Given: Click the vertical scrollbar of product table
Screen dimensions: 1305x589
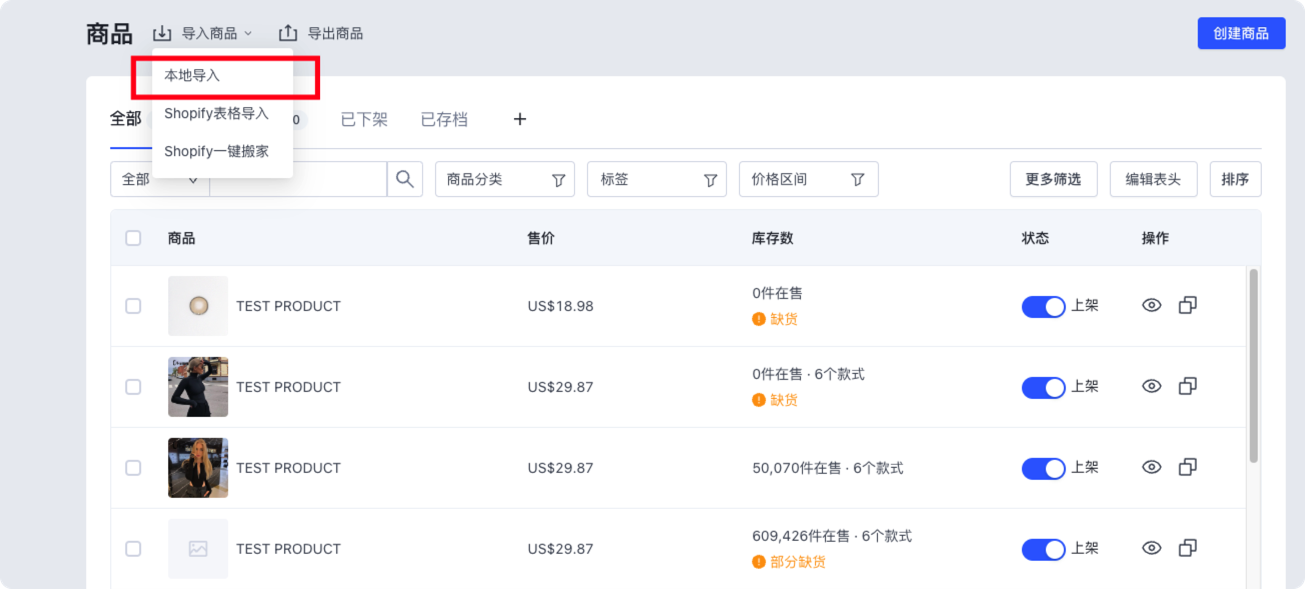Looking at the screenshot, I should pyautogui.click(x=1254, y=366).
